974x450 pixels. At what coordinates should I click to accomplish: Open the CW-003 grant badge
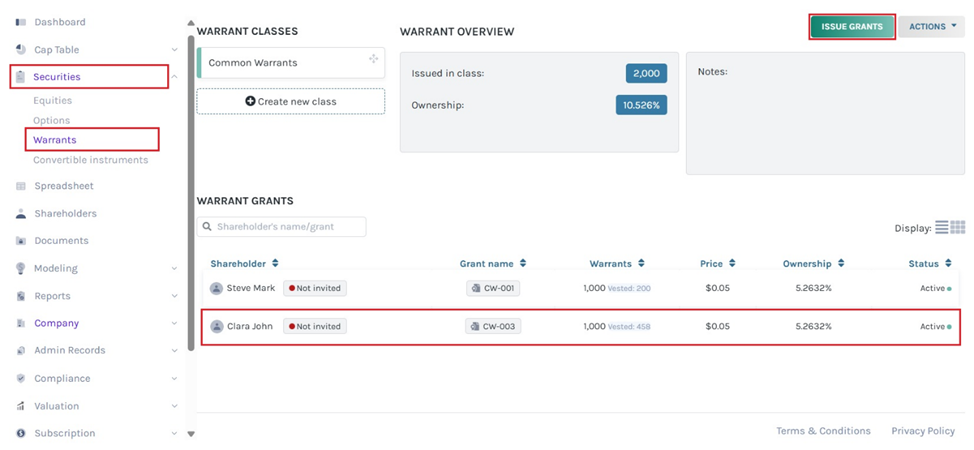tap(493, 327)
